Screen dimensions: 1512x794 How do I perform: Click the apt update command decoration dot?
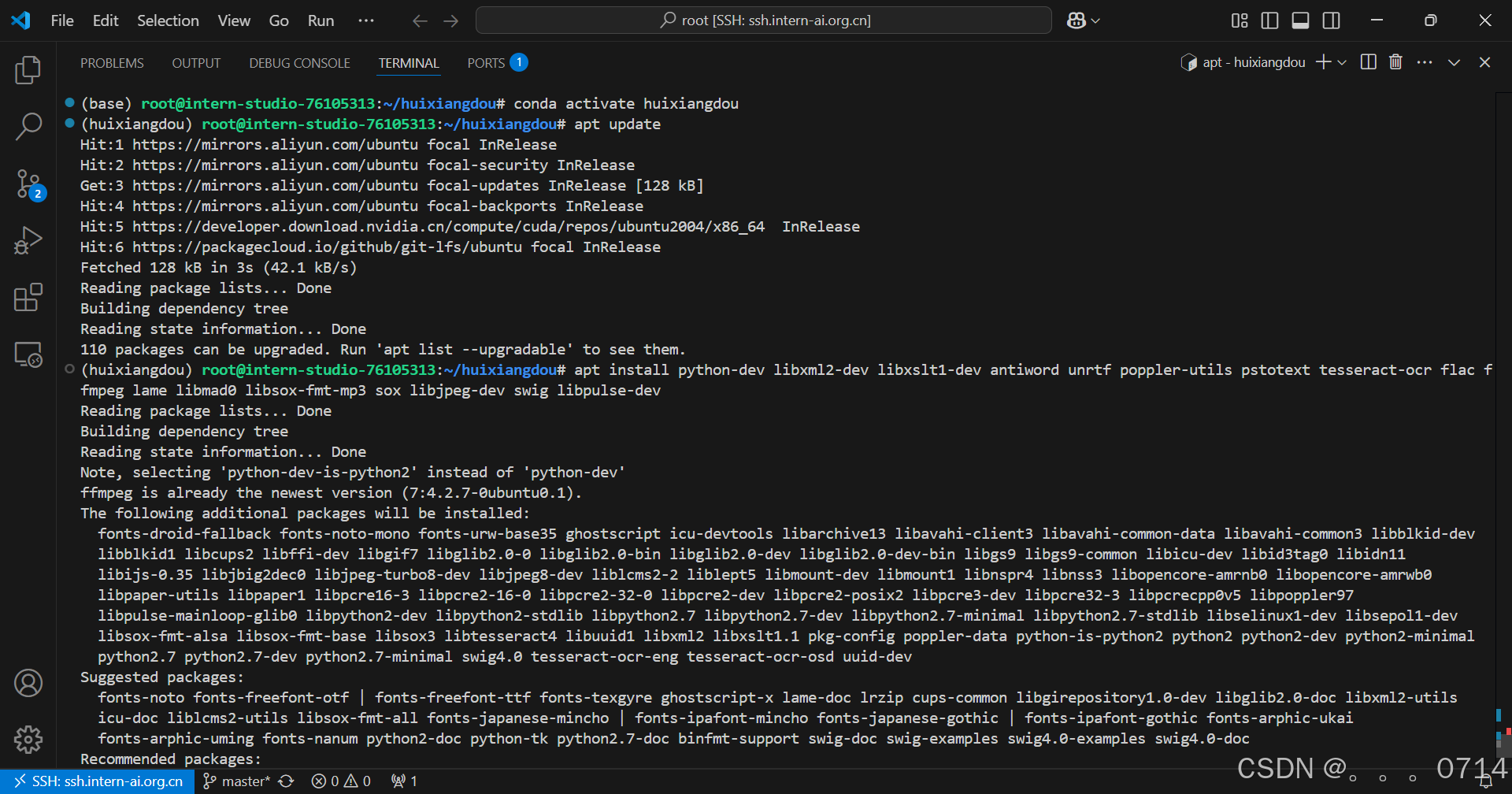[x=69, y=123]
